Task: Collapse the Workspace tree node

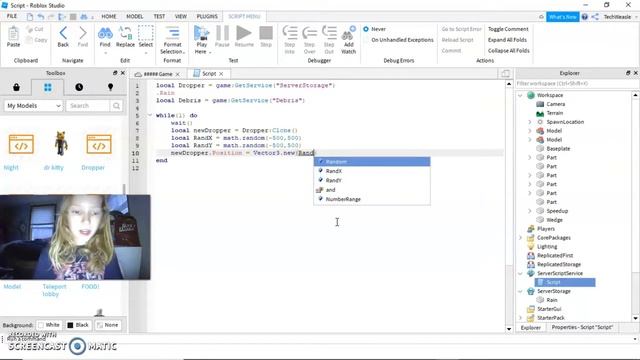Action: [x=520, y=95]
